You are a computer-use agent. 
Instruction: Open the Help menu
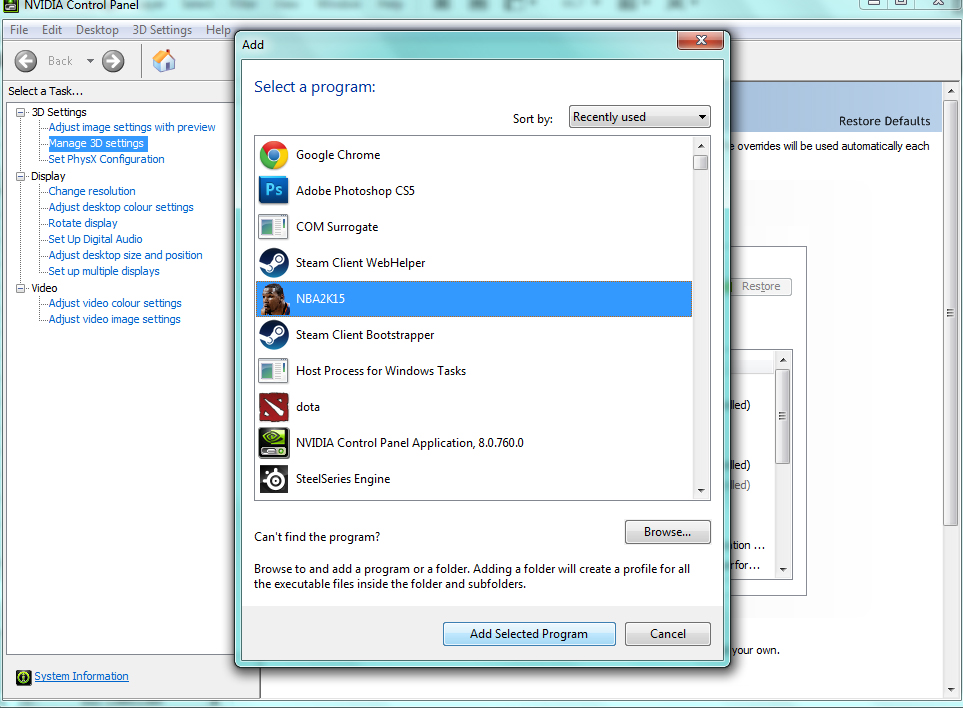pyautogui.click(x=218, y=29)
